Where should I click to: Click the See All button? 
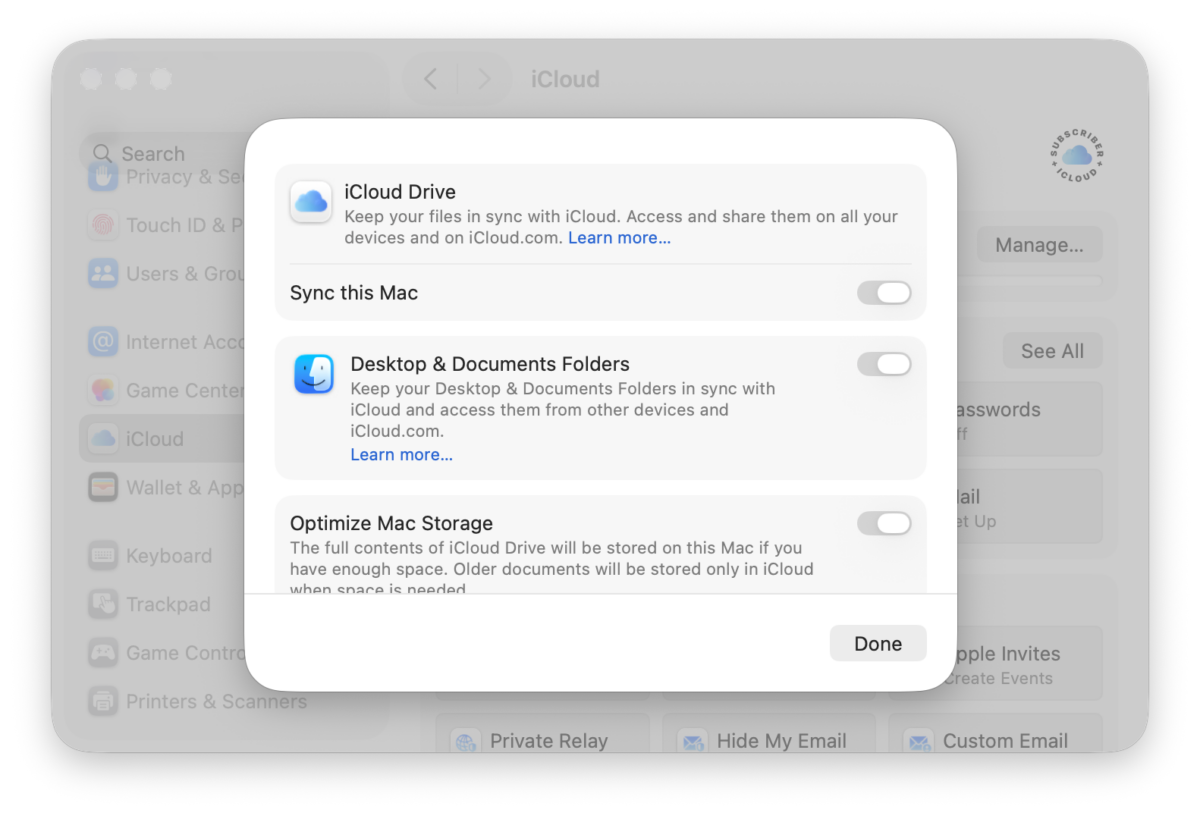(x=1052, y=351)
